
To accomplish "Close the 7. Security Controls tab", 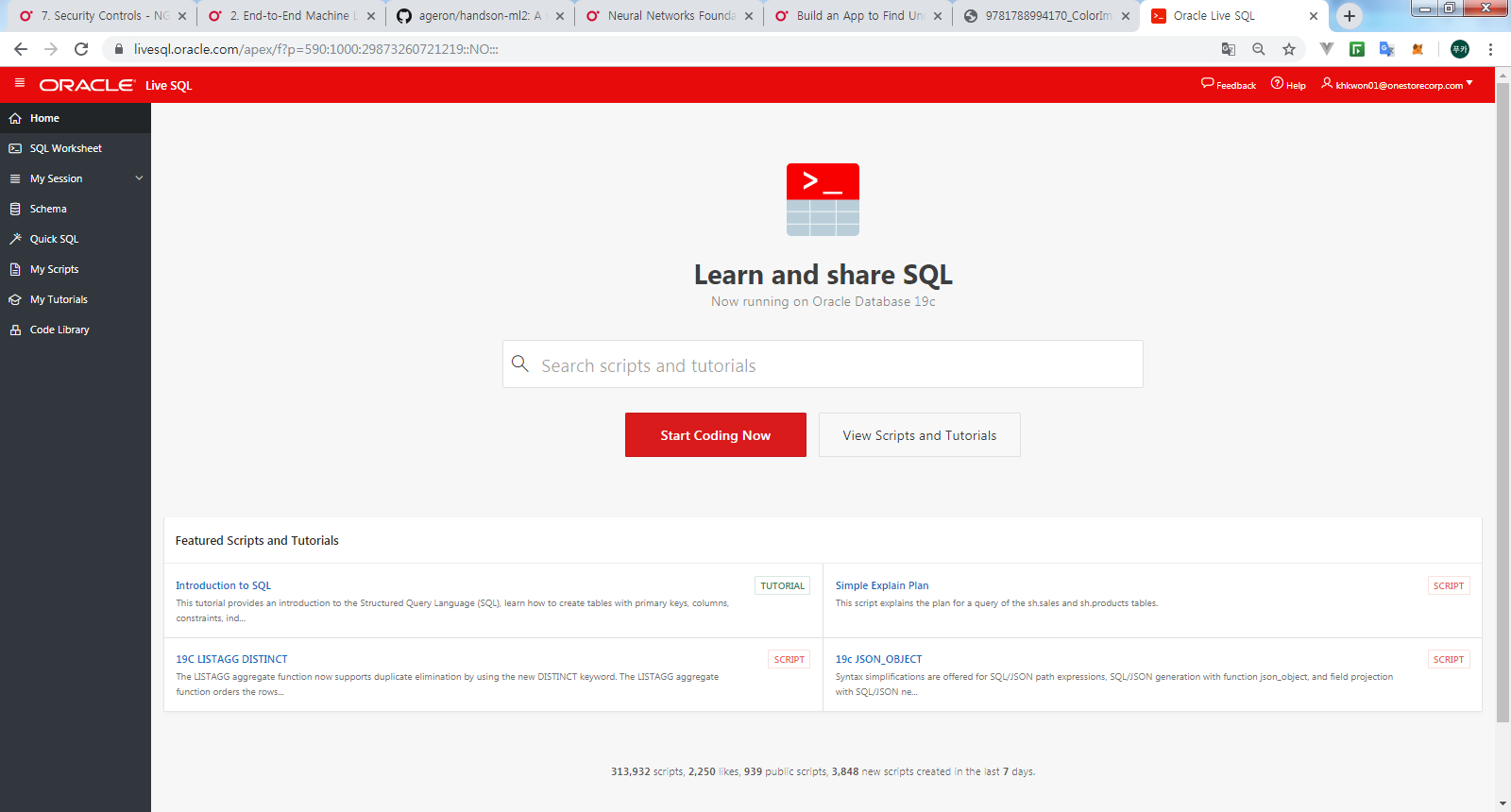I will pos(182,15).
